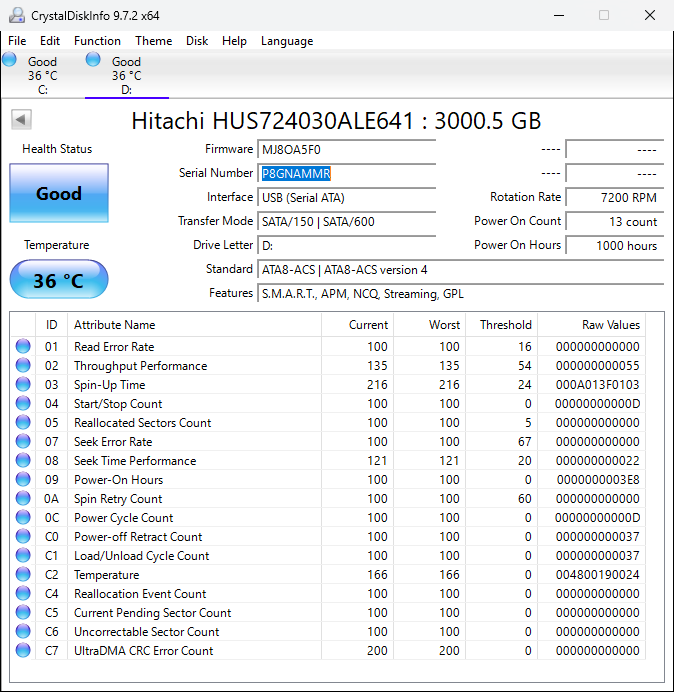
Task: Click status orb for Spin Retry Count
Action: 23,498
